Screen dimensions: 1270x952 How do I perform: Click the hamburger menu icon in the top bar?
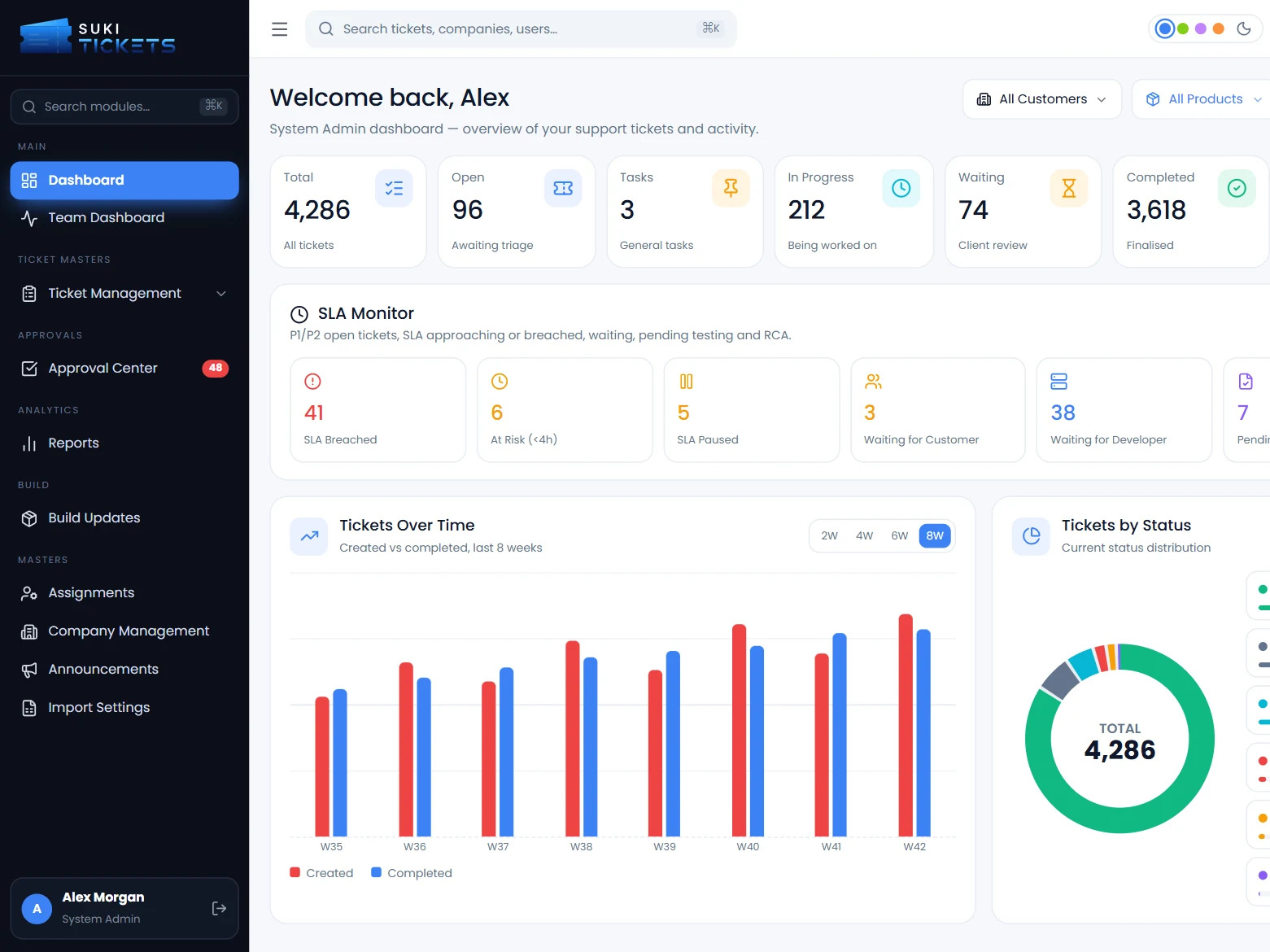click(x=279, y=29)
